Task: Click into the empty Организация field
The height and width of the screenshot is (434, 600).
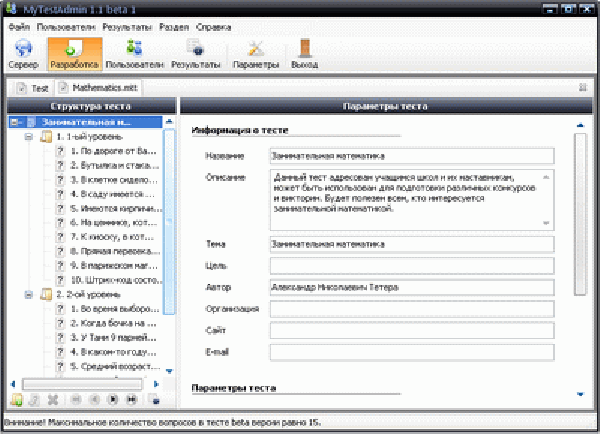Action: point(412,309)
